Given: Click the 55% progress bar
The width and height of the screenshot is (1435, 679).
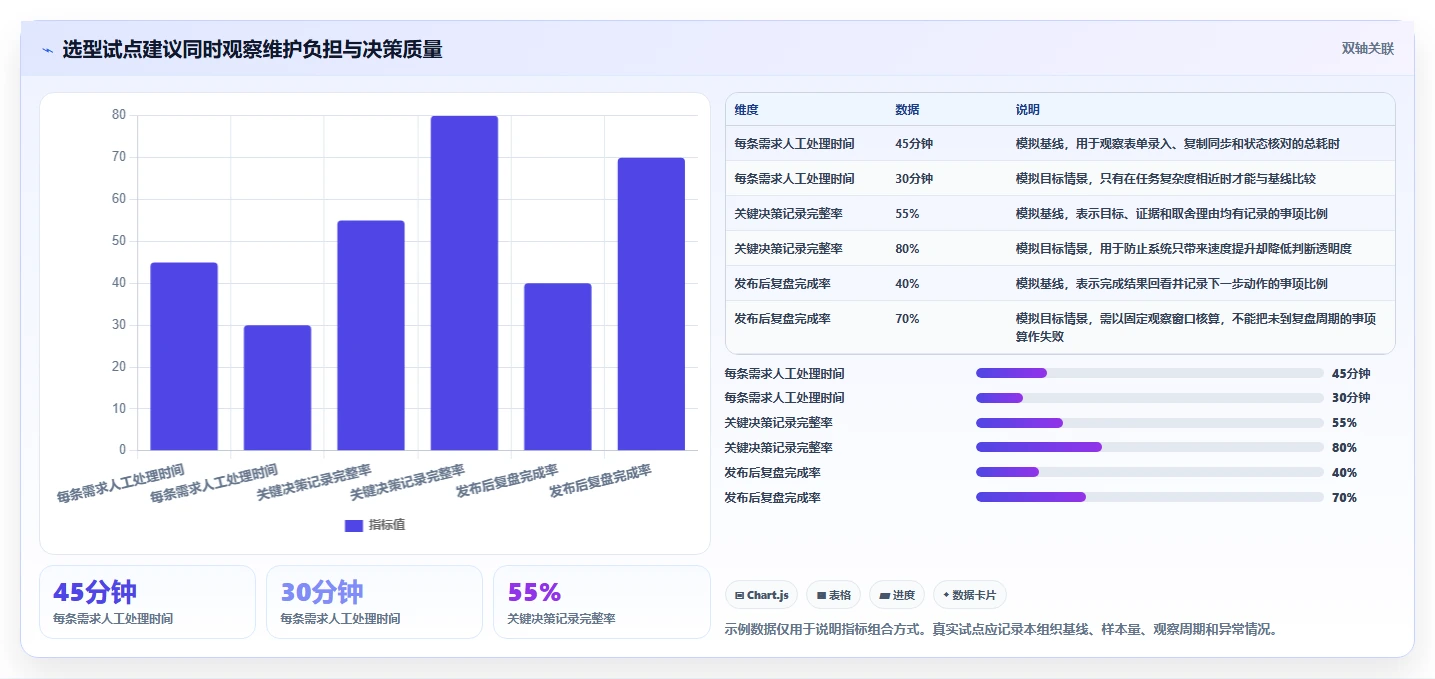Looking at the screenshot, I should (x=1150, y=423).
